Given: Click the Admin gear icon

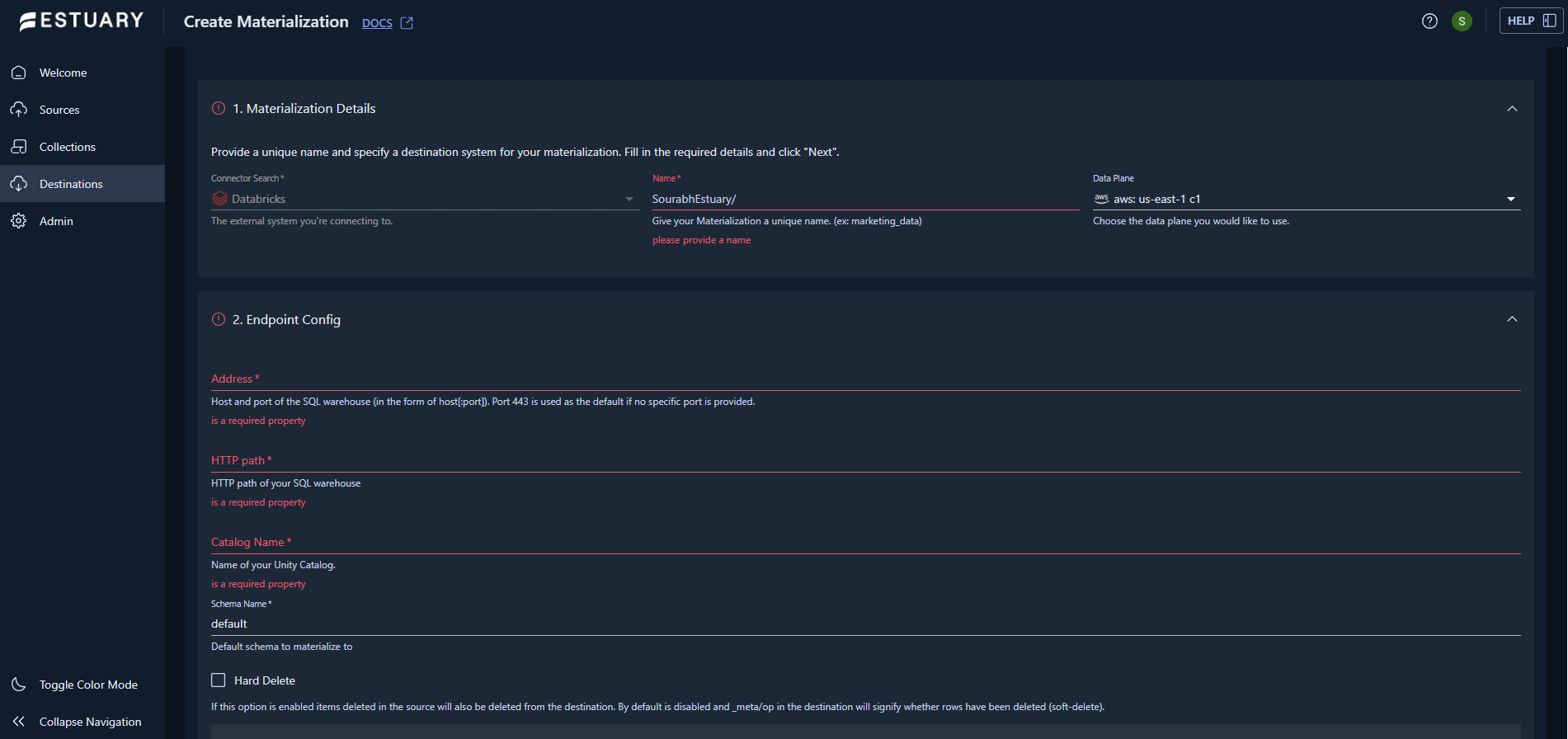Looking at the screenshot, I should (x=19, y=221).
